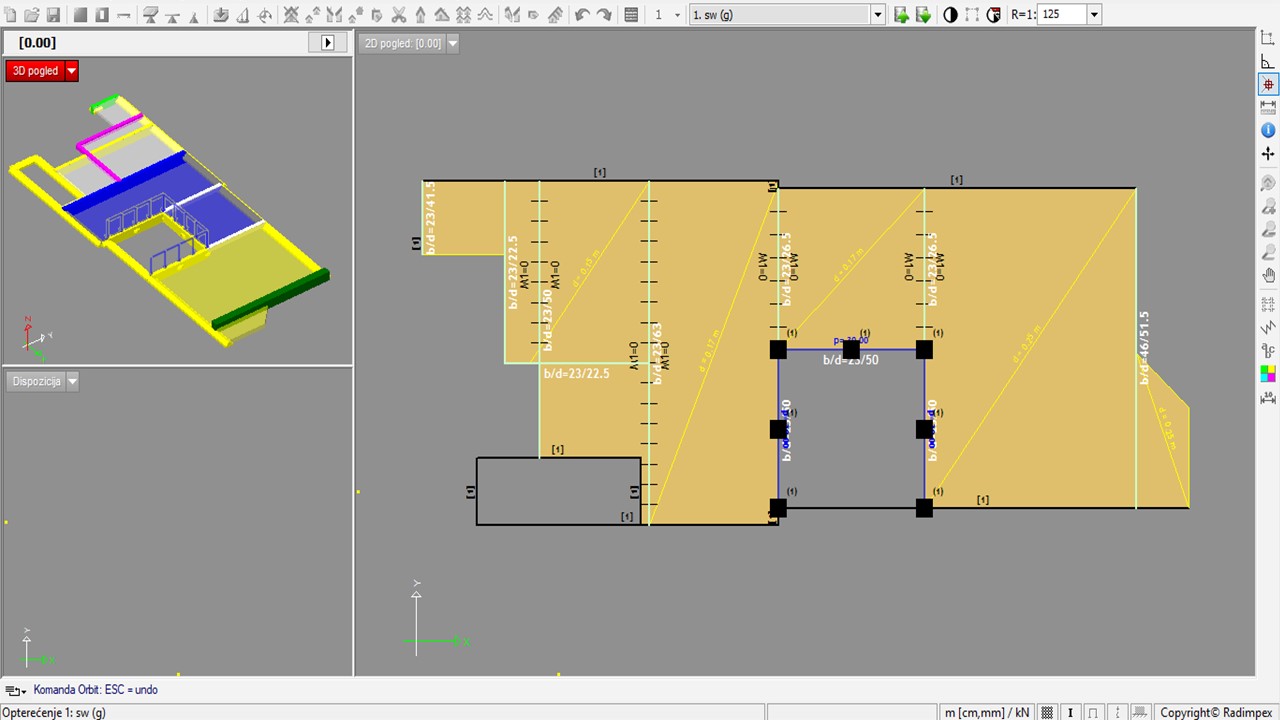Image resolution: width=1280 pixels, height=720 pixels.
Task: Toggle the grid icon in status bar
Action: click(x=1047, y=712)
